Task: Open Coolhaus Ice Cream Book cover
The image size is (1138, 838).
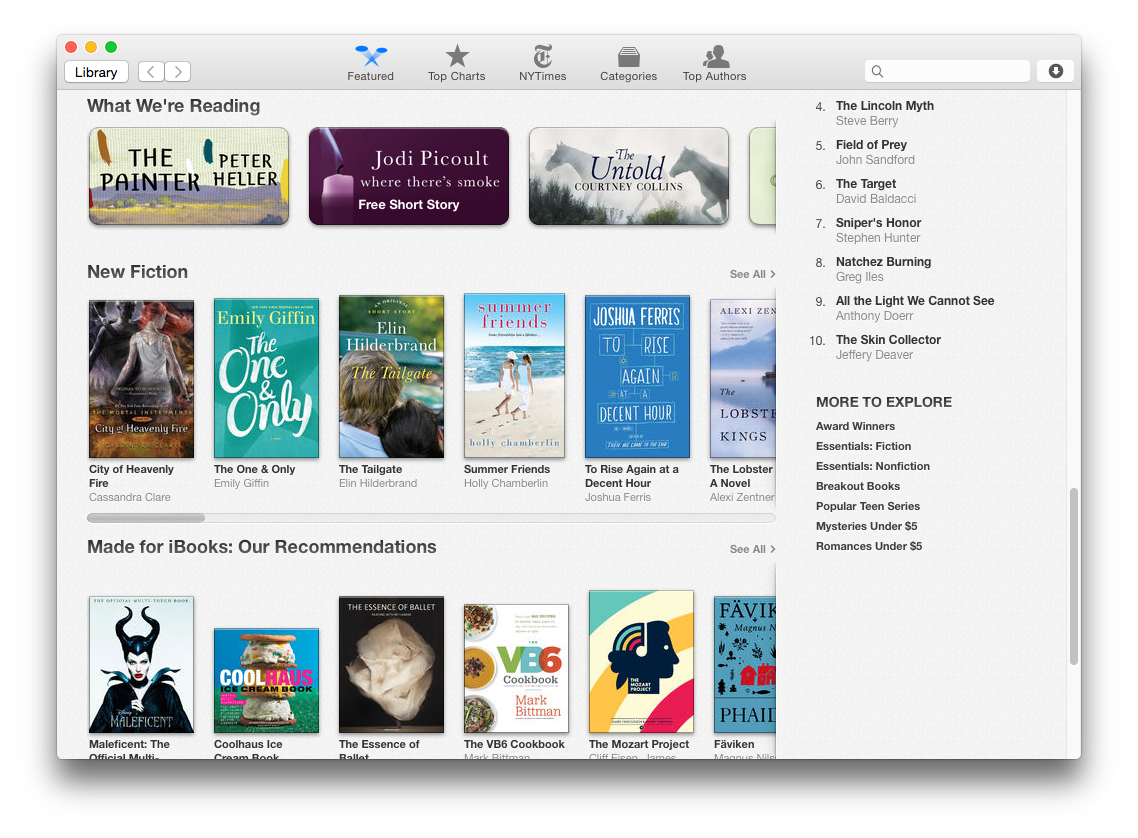Action: point(266,681)
